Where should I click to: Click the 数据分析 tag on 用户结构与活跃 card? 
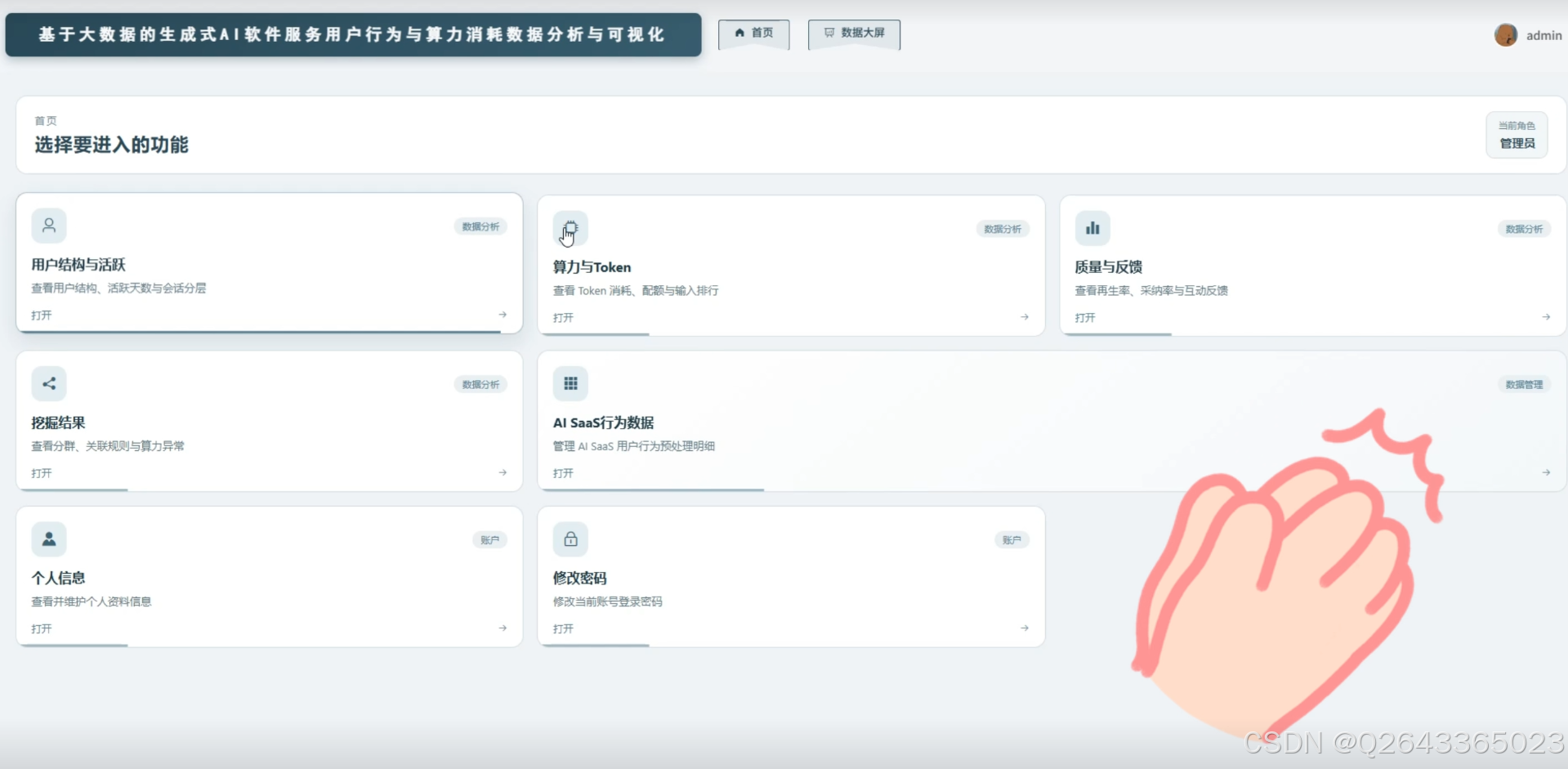click(x=480, y=226)
